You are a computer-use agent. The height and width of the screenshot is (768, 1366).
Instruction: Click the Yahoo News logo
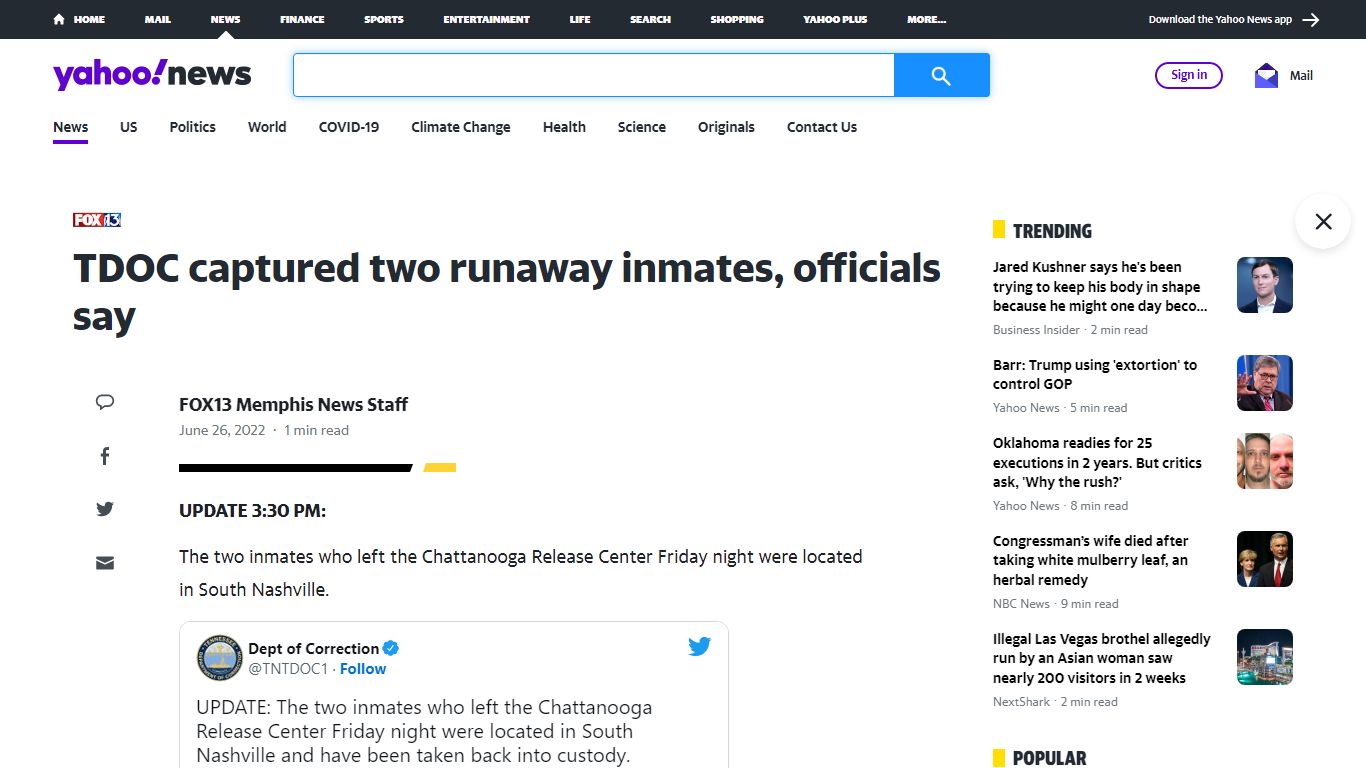152,75
